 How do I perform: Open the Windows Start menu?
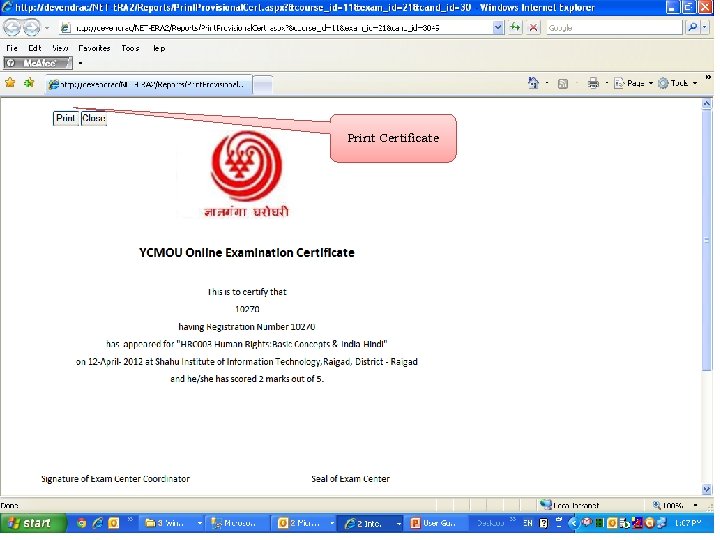point(33,523)
